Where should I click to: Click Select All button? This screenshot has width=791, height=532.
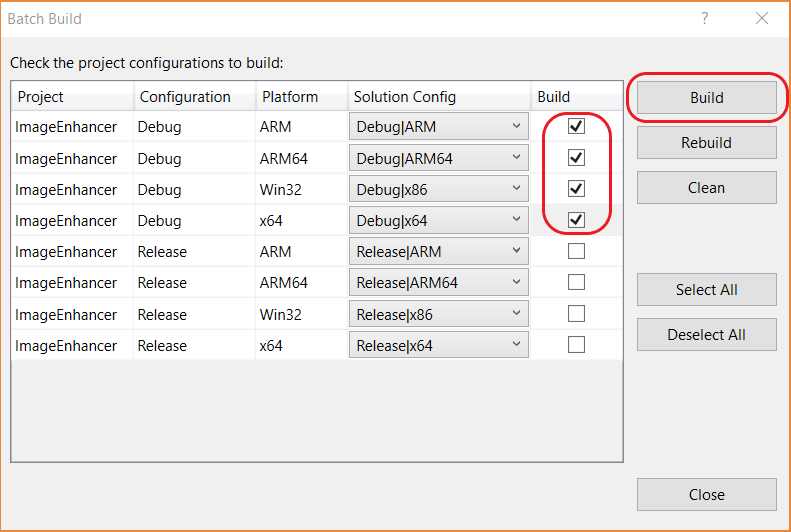(x=706, y=289)
